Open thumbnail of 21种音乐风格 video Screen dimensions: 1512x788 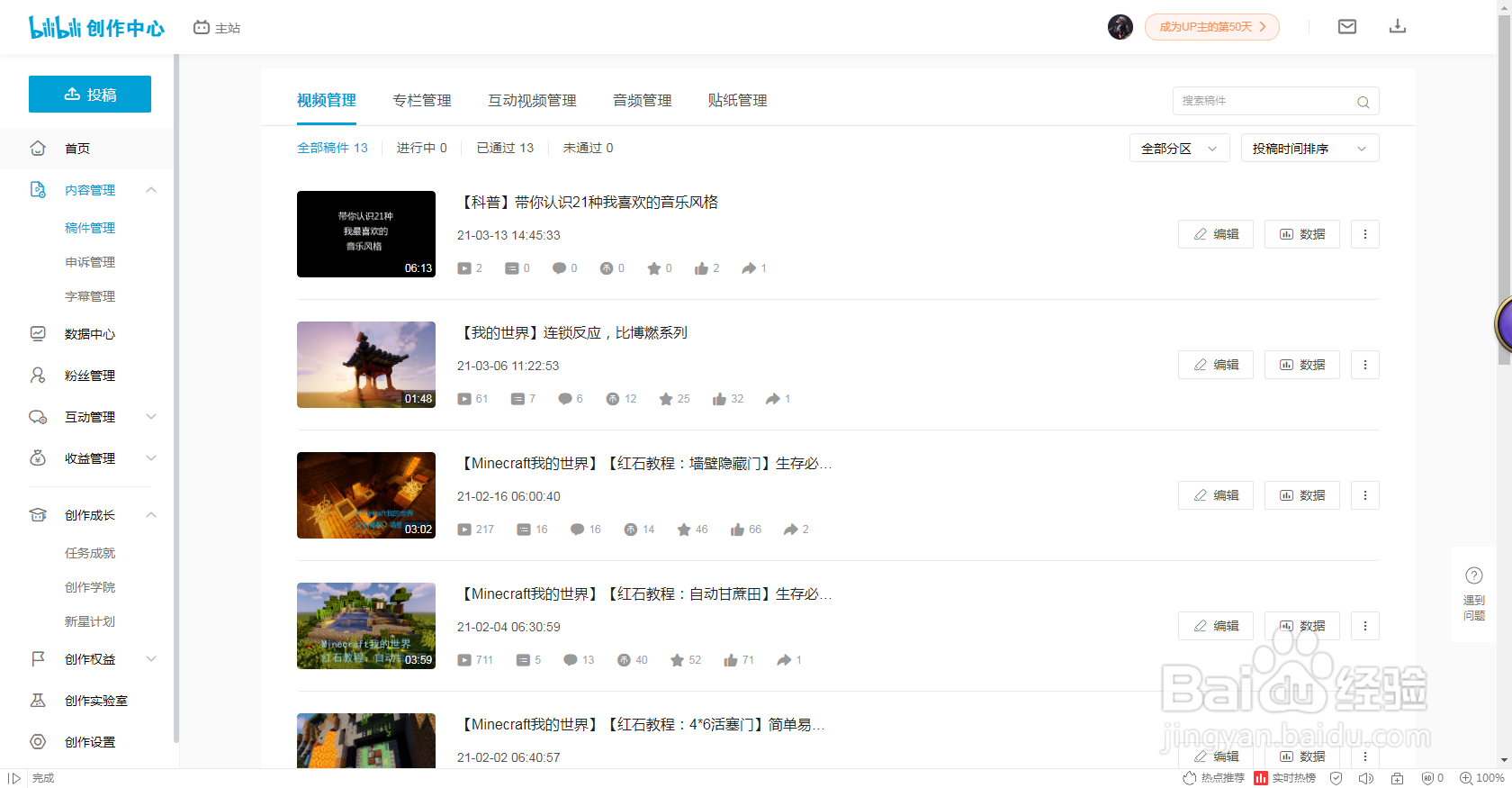tap(366, 234)
